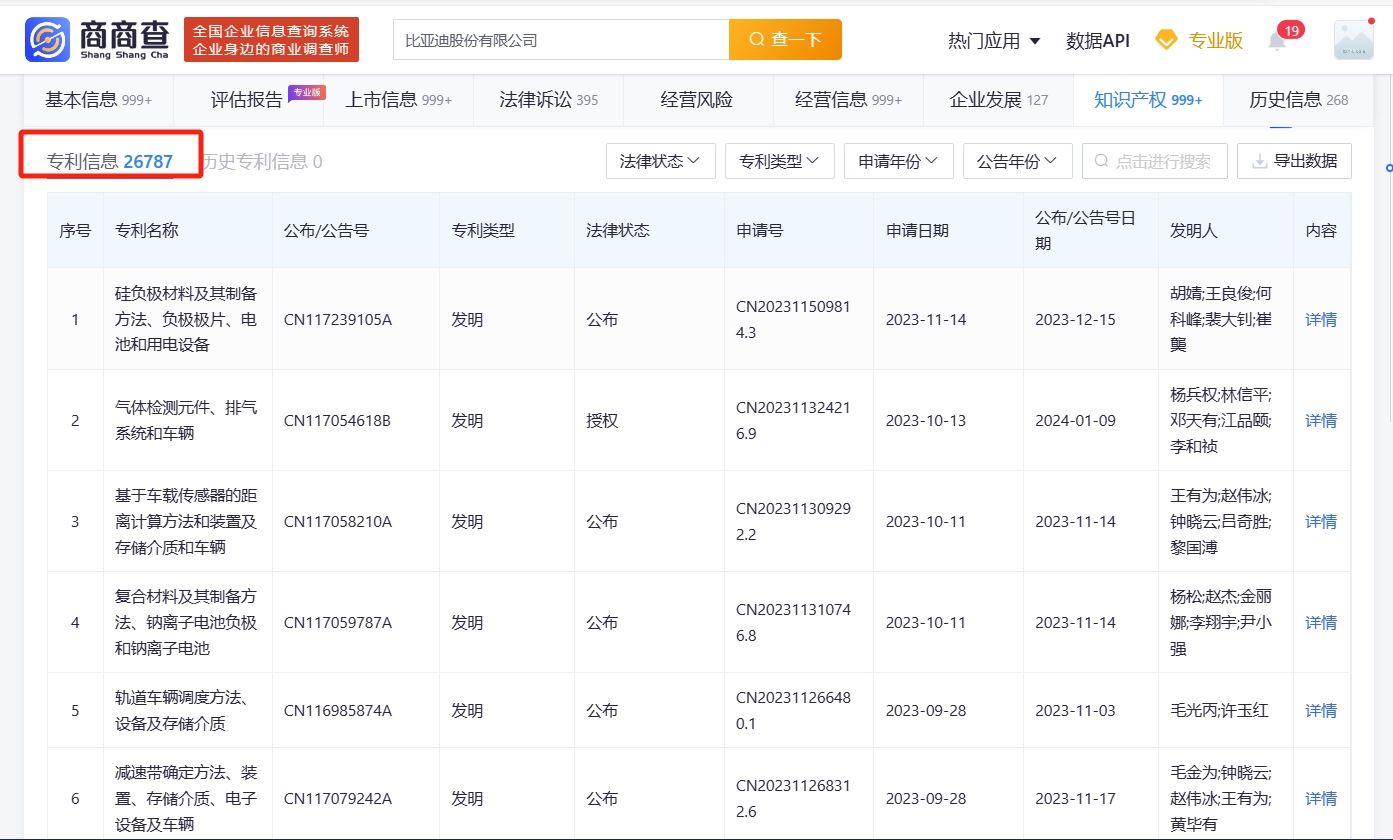The image size is (1393, 840).
Task: Click publication number CN117239105A
Action: pyautogui.click(x=337, y=320)
